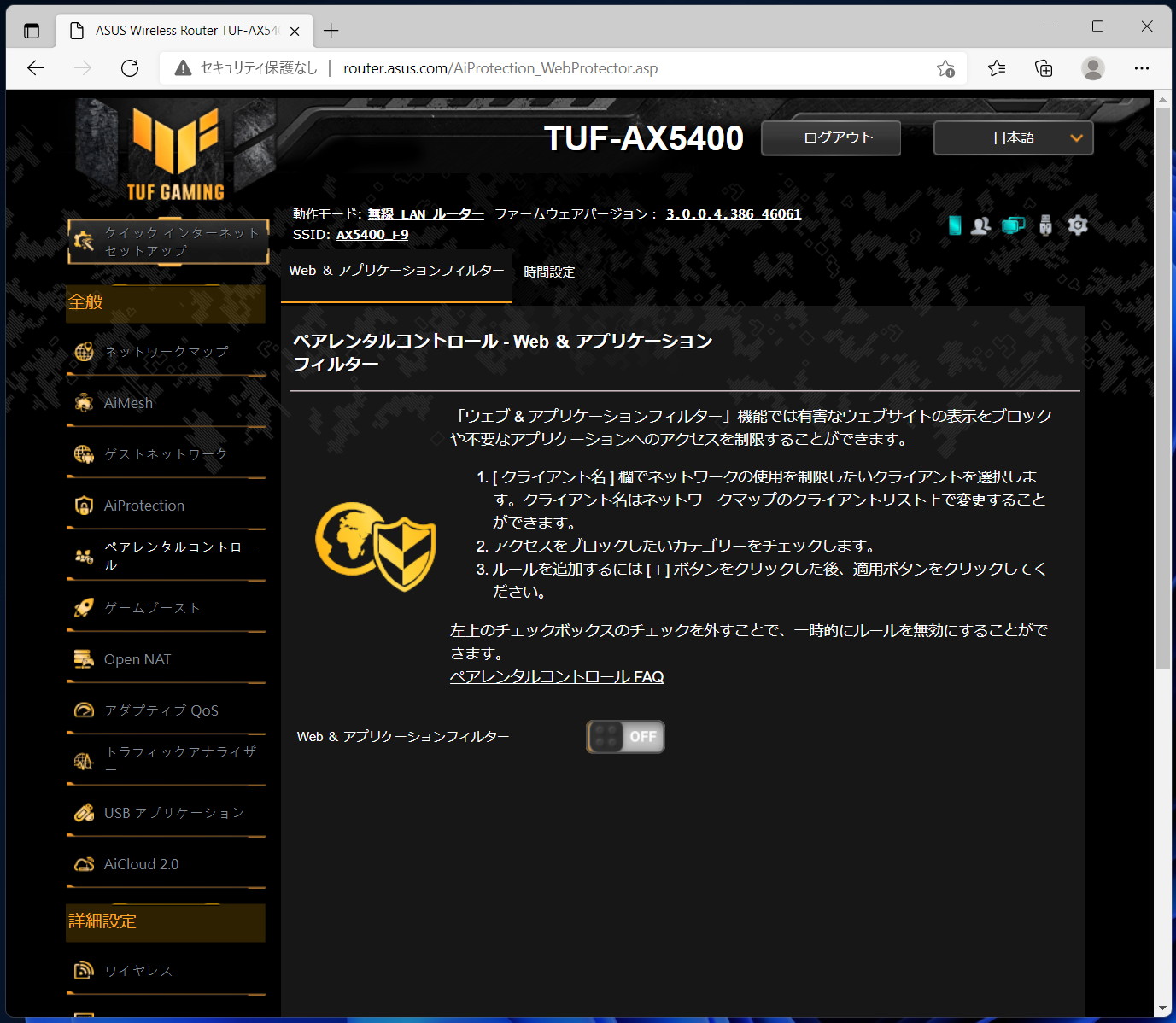Toggle Web & アプリケーションフィルター switch on

625,736
